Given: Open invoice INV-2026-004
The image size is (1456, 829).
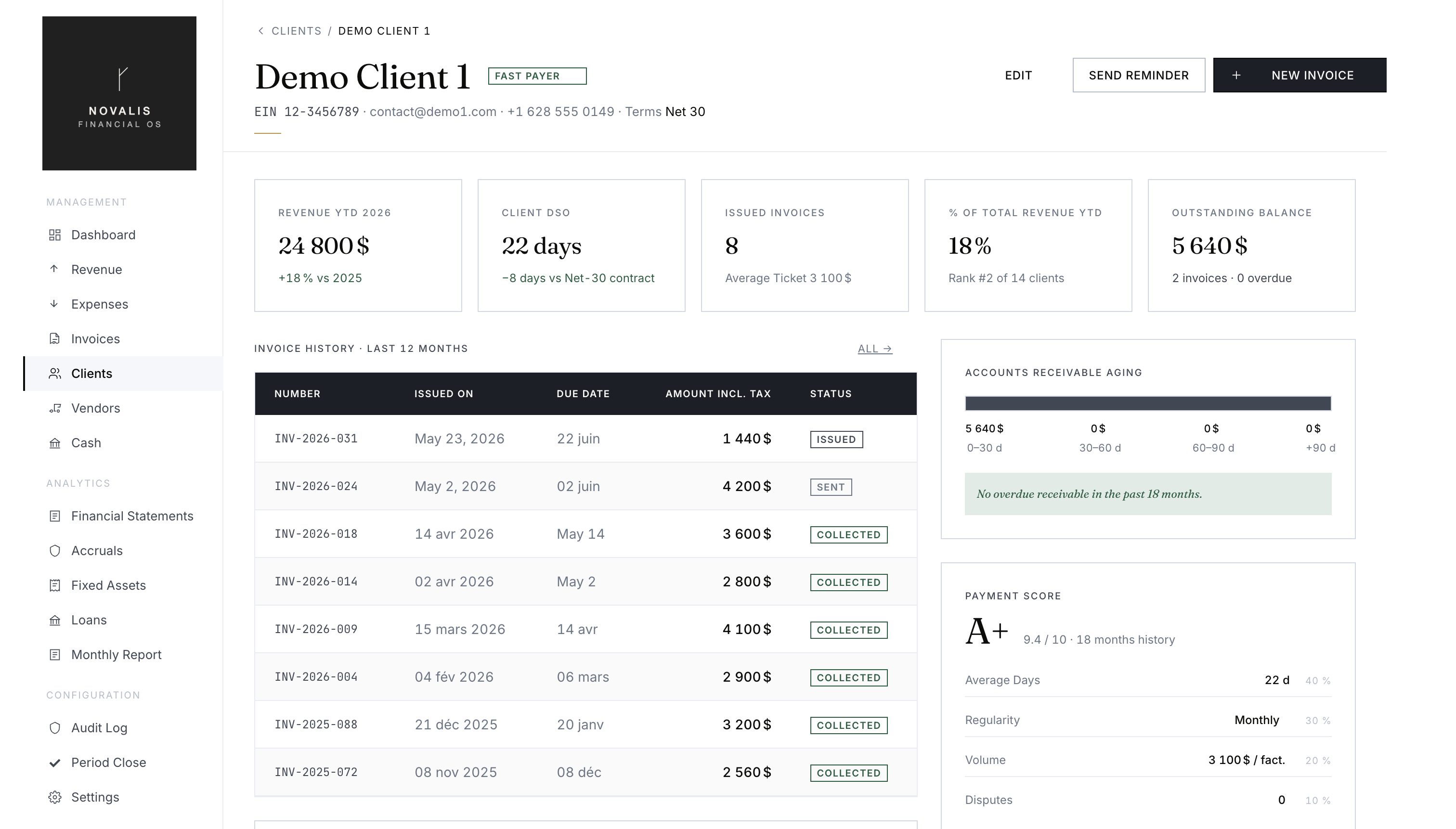Looking at the screenshot, I should [x=315, y=677].
